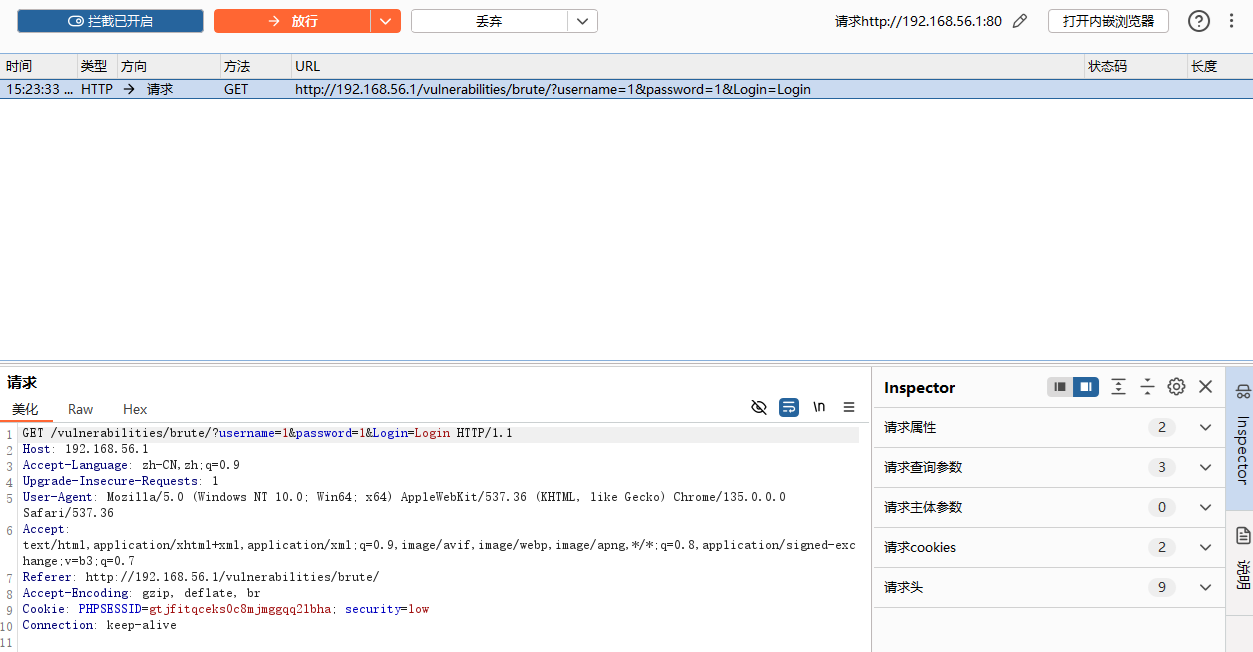Open the request editor hamburger menu
Screen dimensions: 1253x652
point(849,407)
